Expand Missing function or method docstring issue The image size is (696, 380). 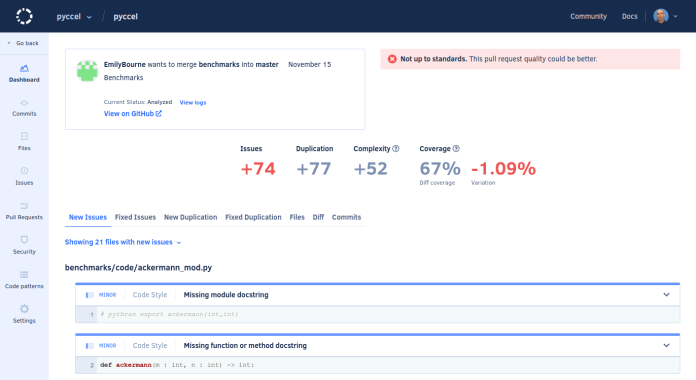666,345
